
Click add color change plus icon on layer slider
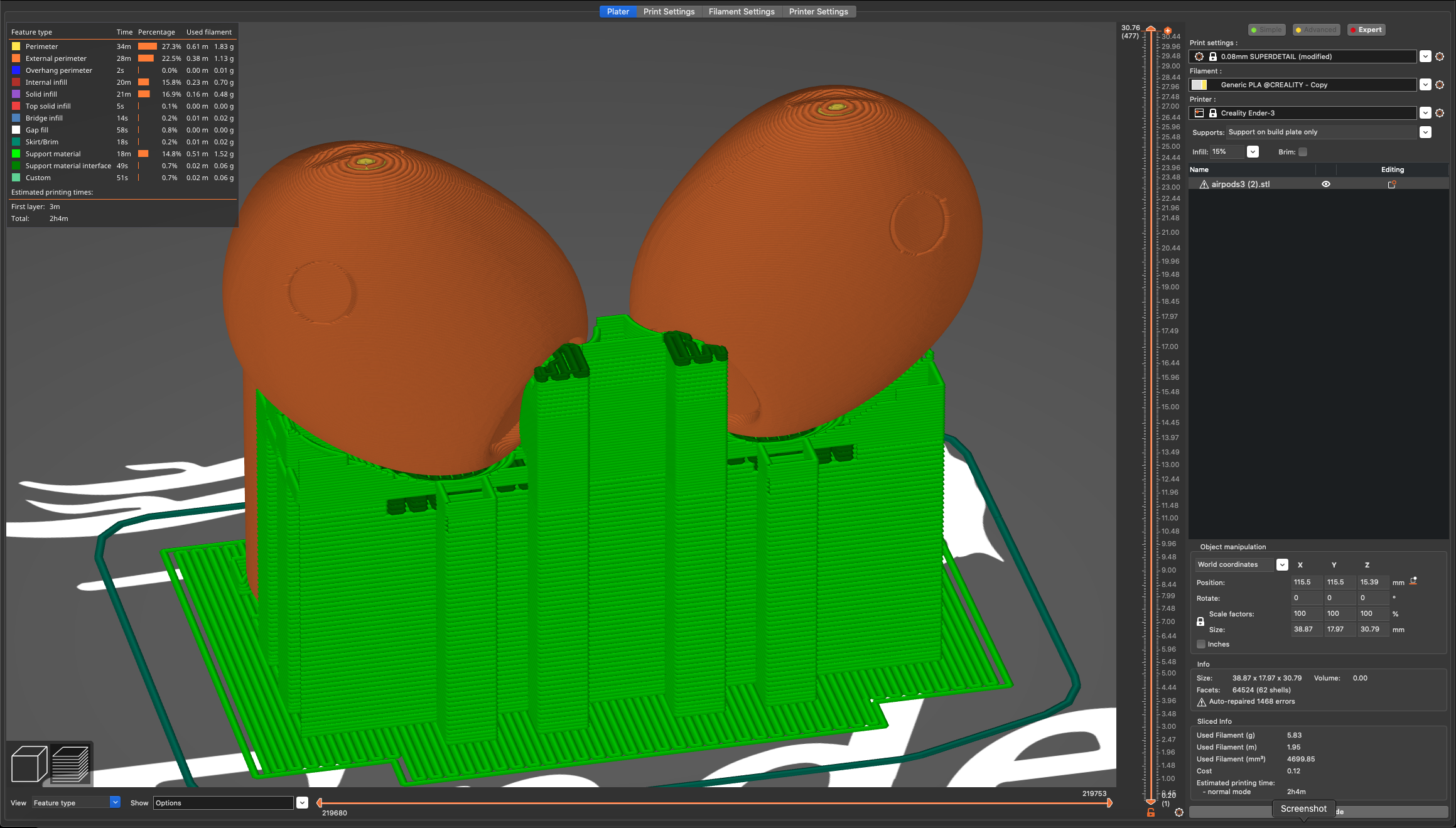(x=1168, y=30)
